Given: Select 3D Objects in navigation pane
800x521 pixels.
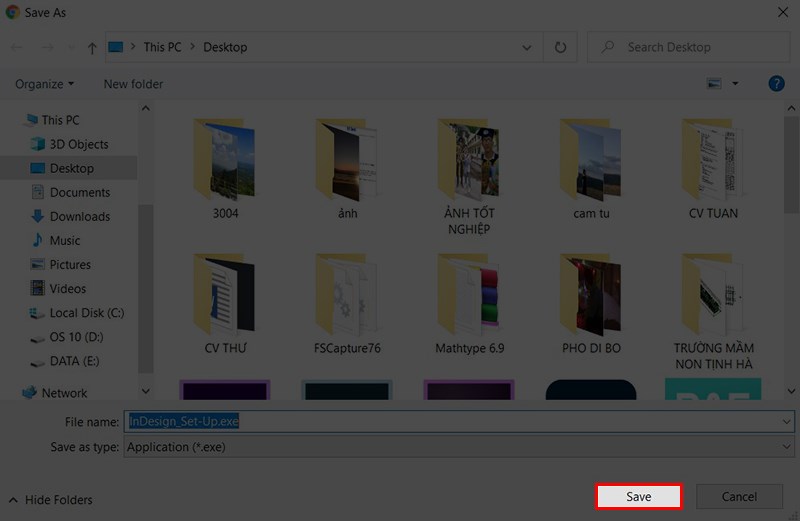Looking at the screenshot, I should [79, 144].
